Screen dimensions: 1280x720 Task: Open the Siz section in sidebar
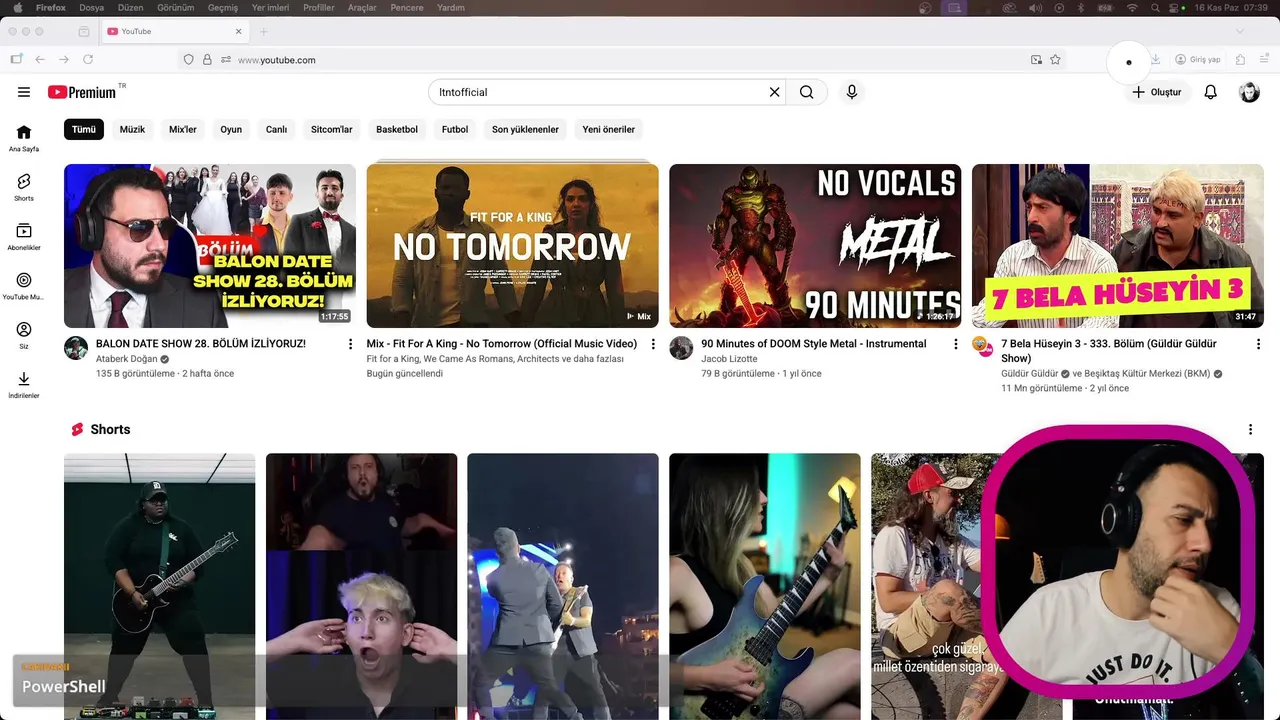pos(24,335)
